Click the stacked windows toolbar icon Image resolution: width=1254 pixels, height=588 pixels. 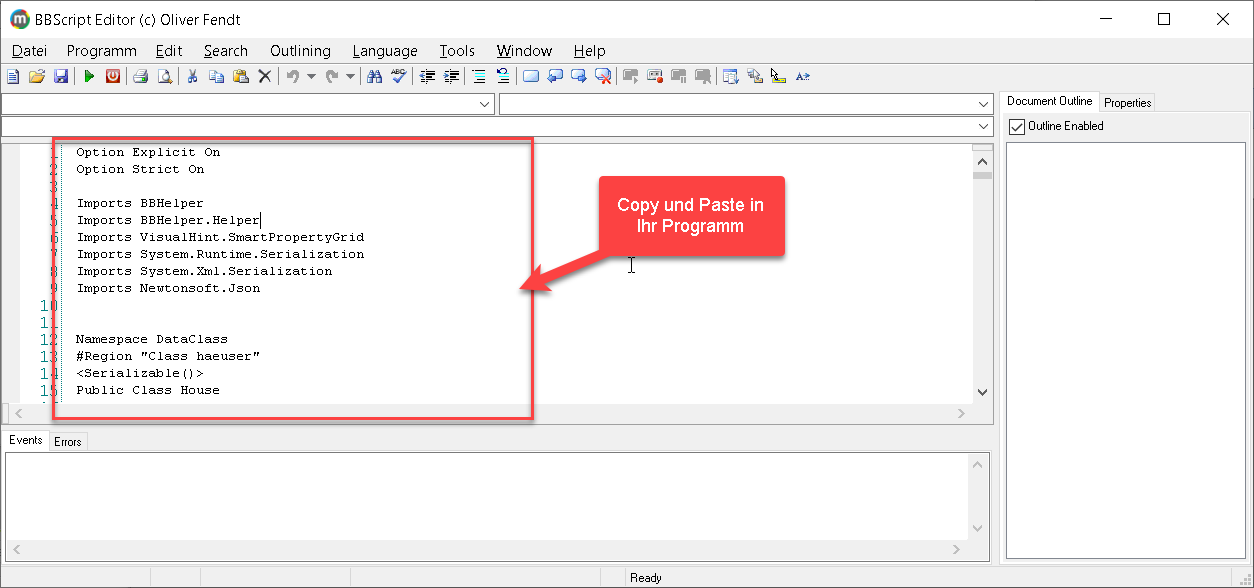tap(755, 76)
